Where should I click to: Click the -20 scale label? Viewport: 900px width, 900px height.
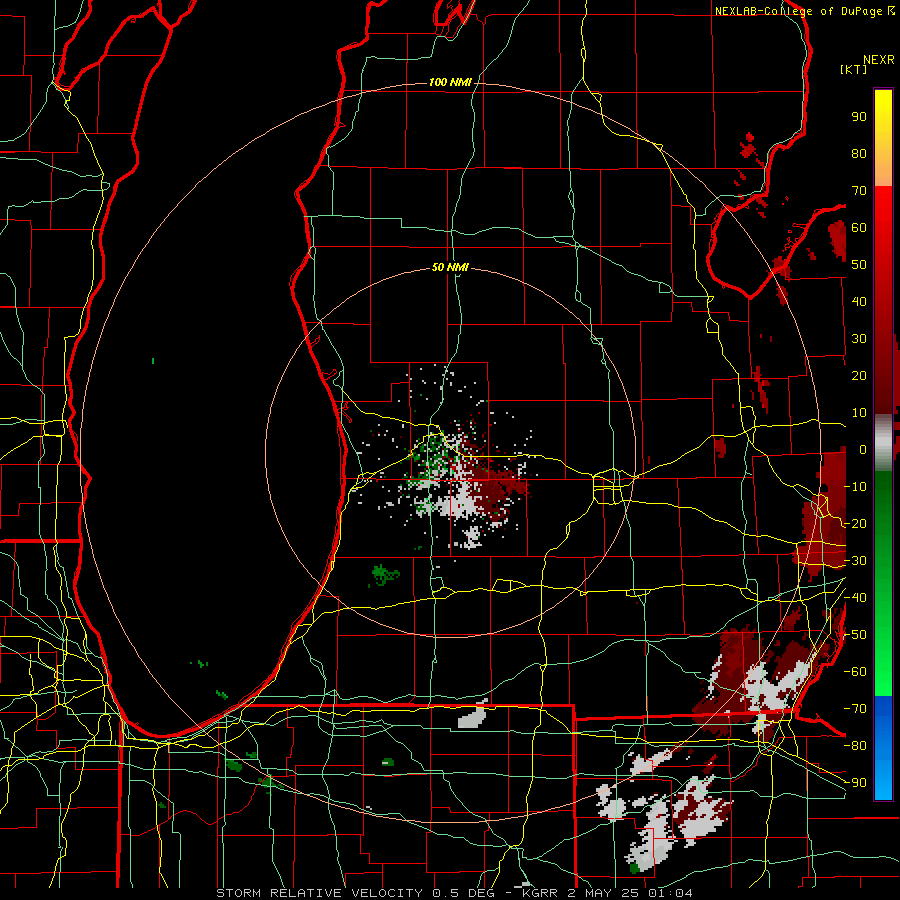(855, 523)
